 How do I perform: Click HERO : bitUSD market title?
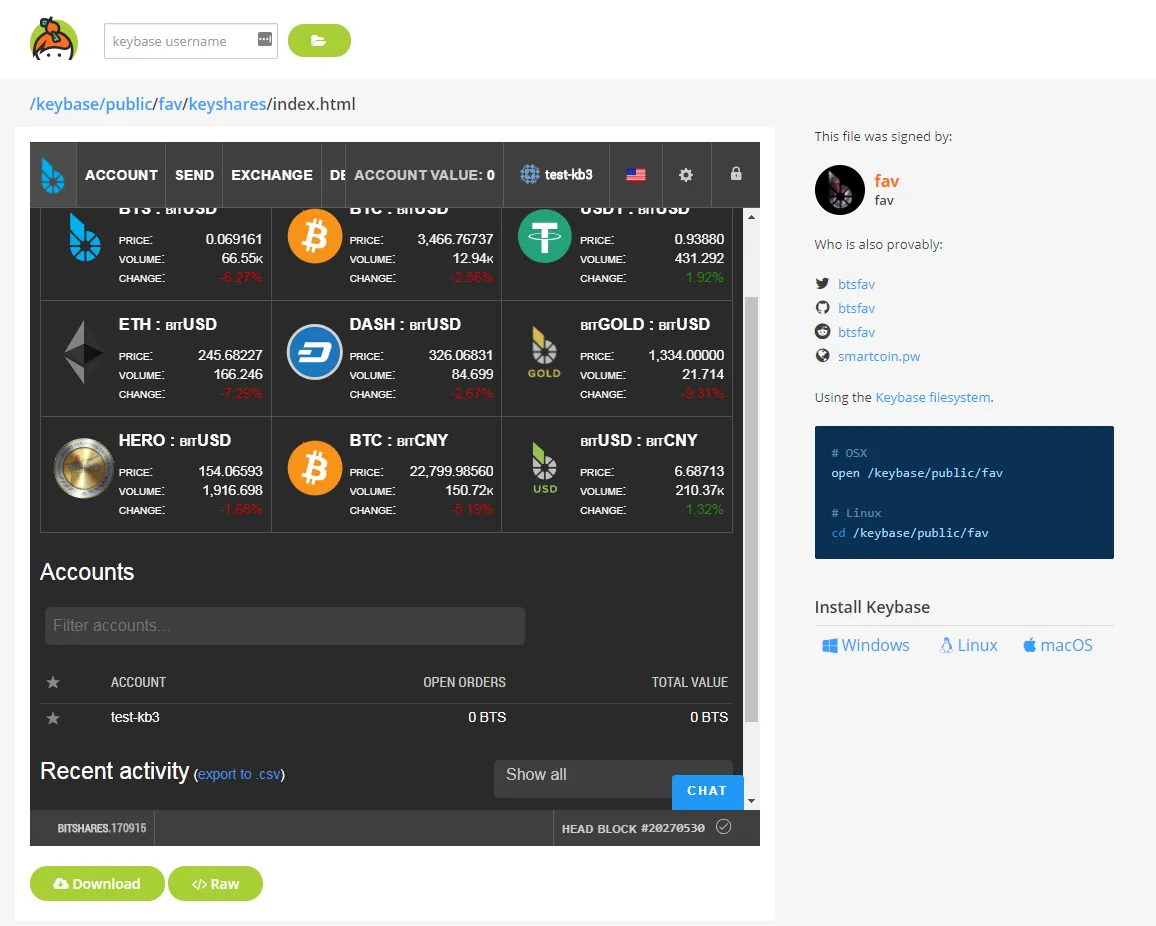pyautogui.click(x=175, y=440)
